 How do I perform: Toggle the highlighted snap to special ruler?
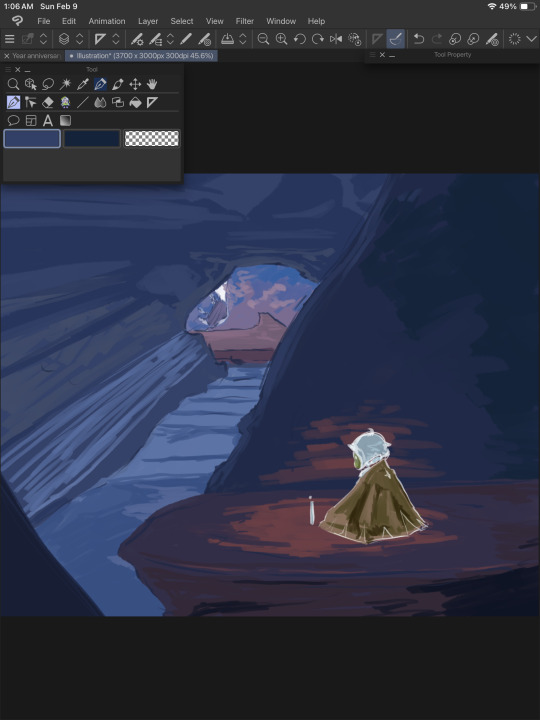pos(395,39)
